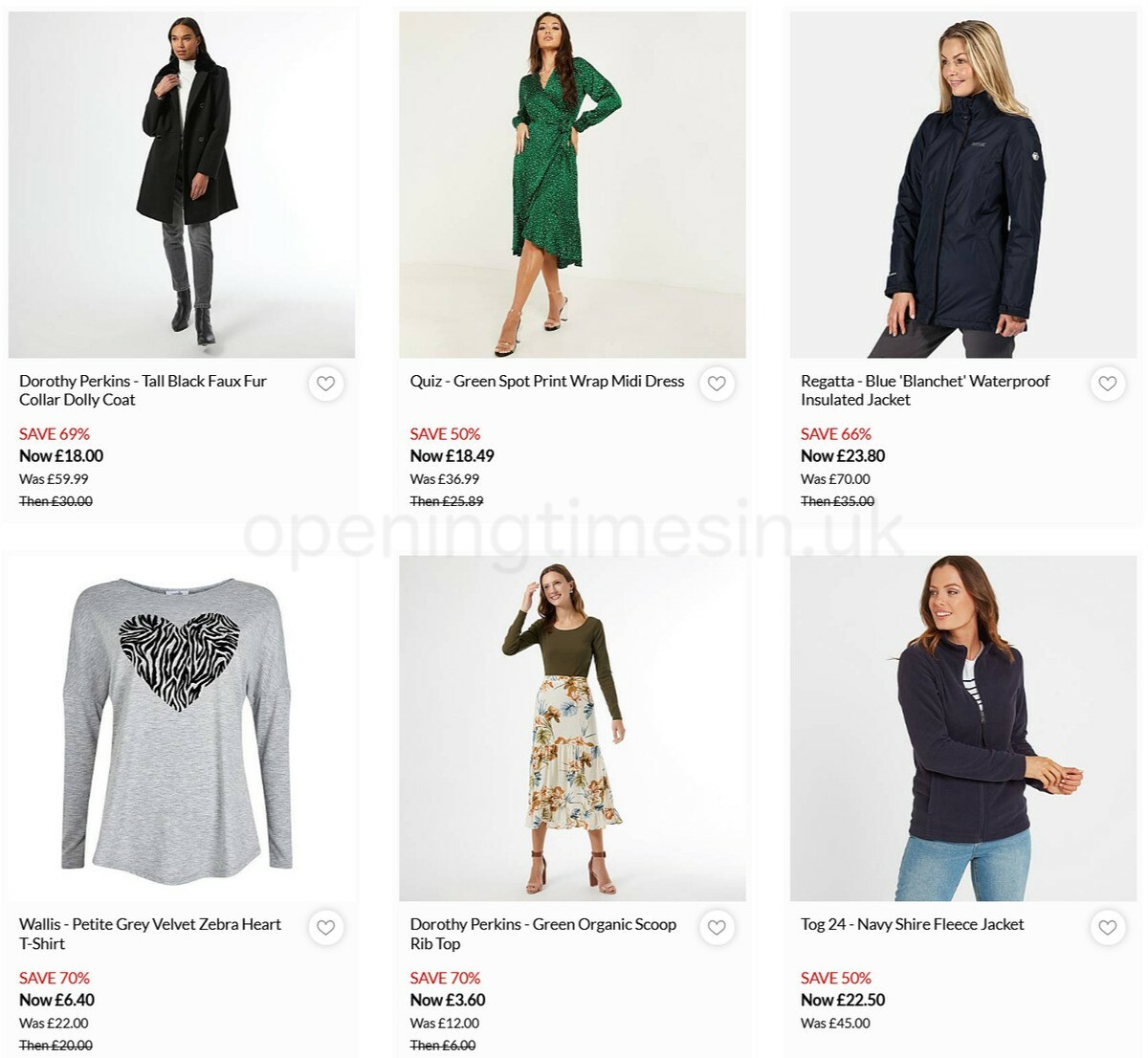Click the black Dolly Coat product photo

point(181,182)
